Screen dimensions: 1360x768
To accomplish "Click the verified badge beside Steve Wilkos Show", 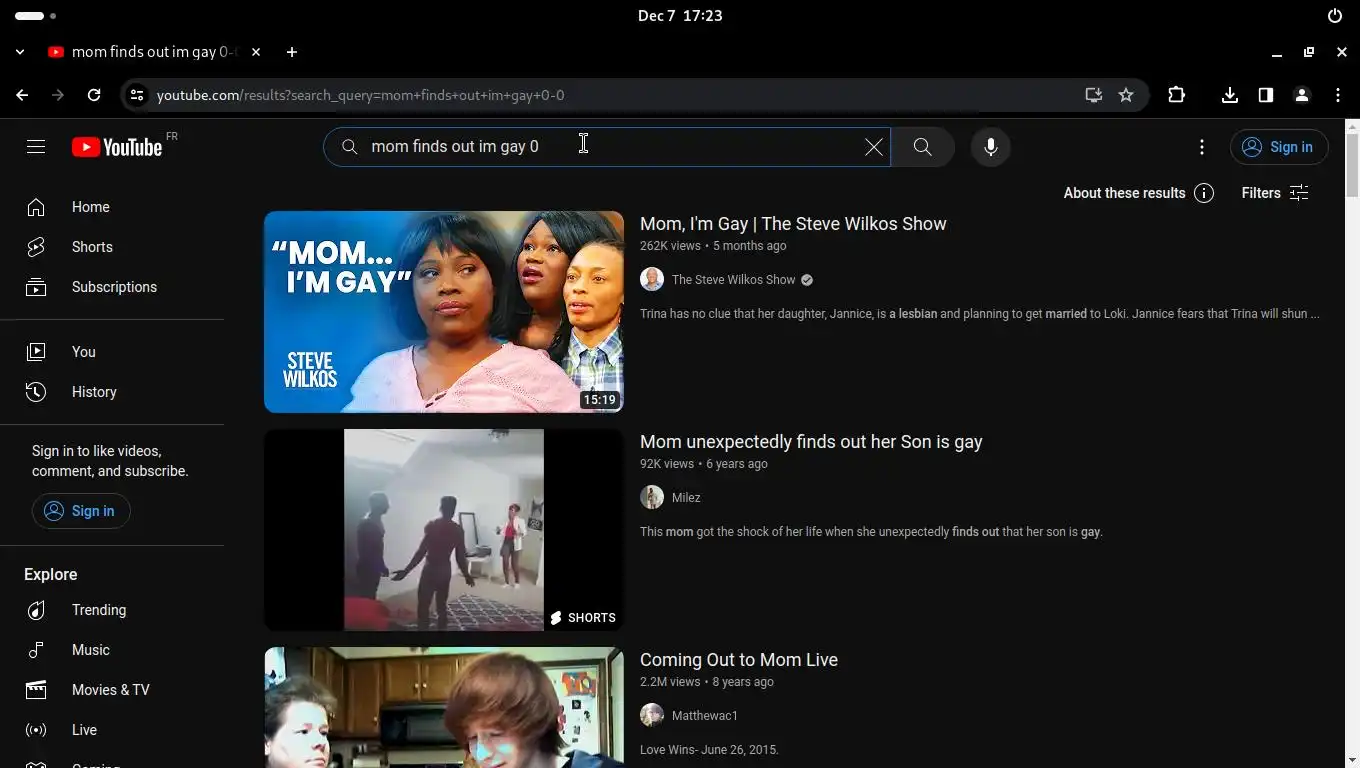I will 807,280.
